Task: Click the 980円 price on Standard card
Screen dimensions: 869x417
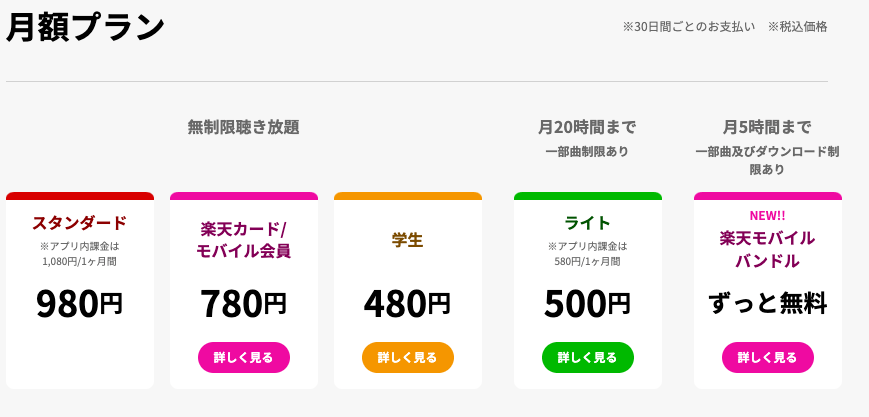Action: tap(80, 304)
